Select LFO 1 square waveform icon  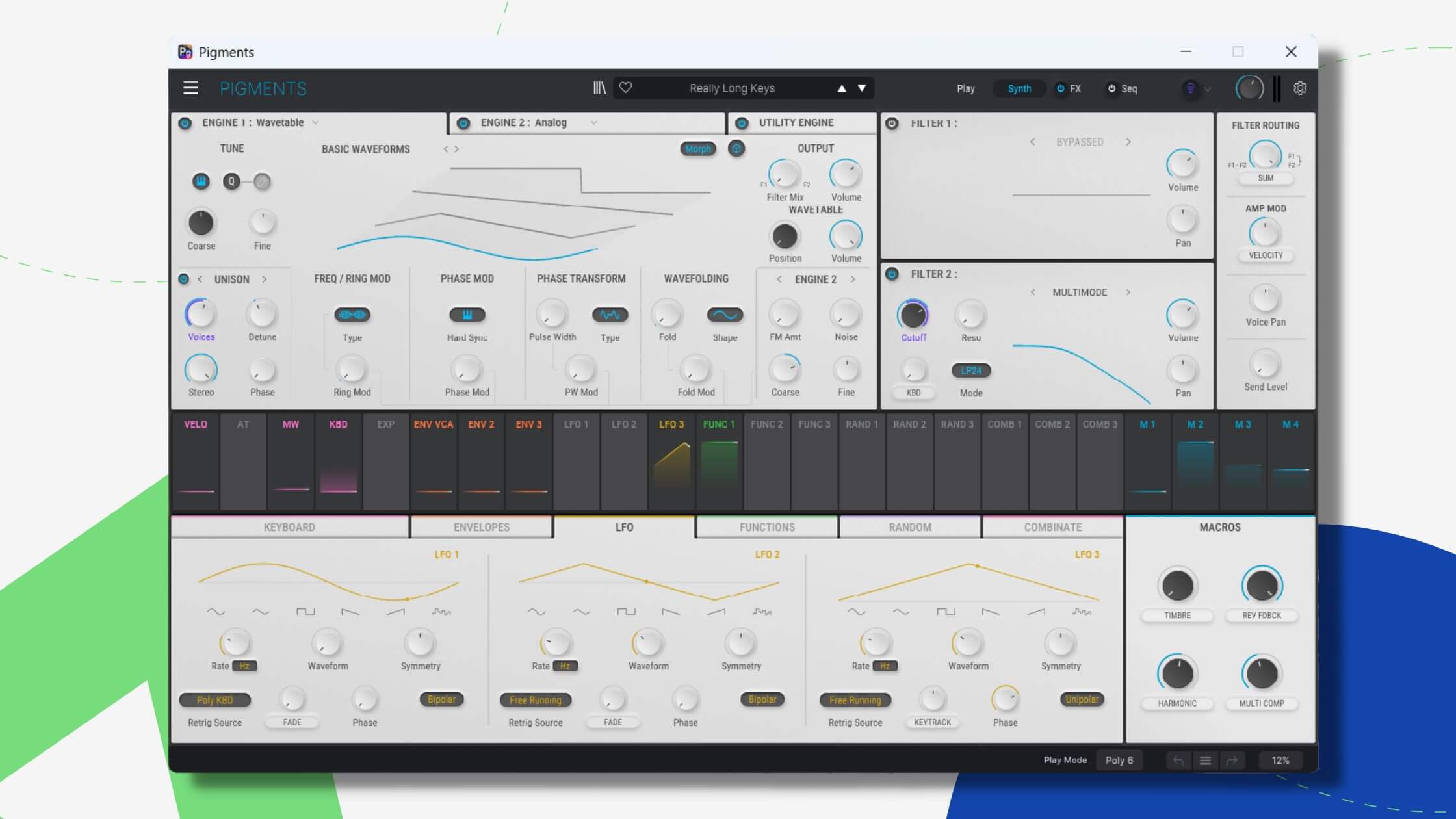click(x=305, y=612)
